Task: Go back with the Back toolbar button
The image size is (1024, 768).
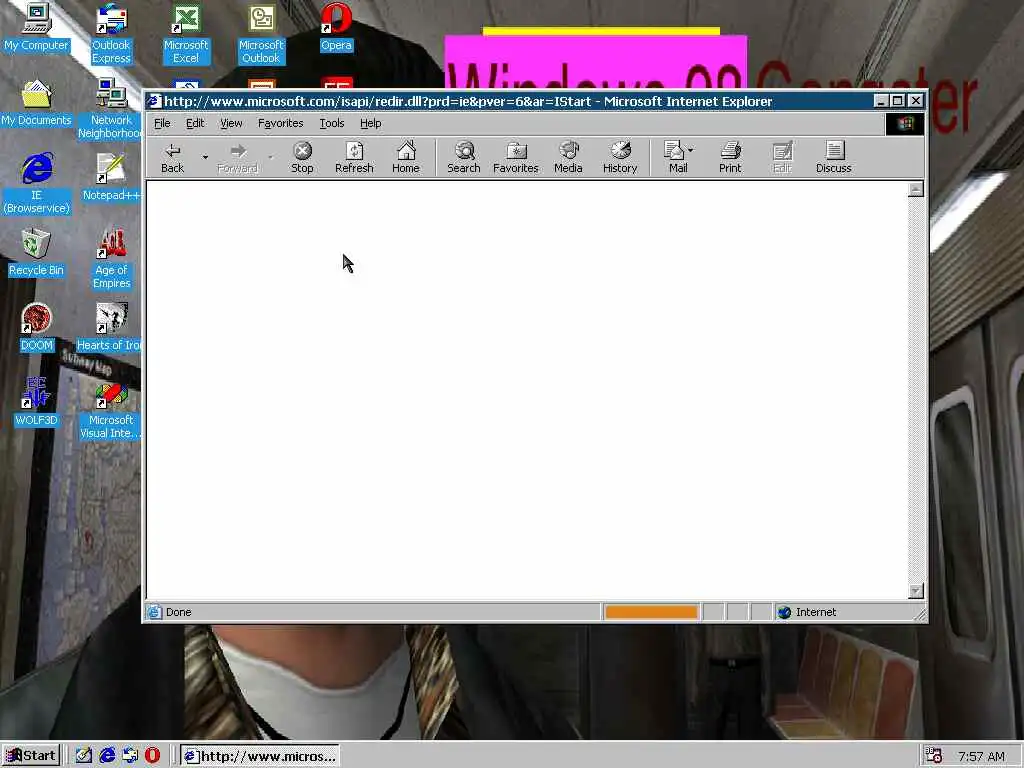Action: (172, 158)
